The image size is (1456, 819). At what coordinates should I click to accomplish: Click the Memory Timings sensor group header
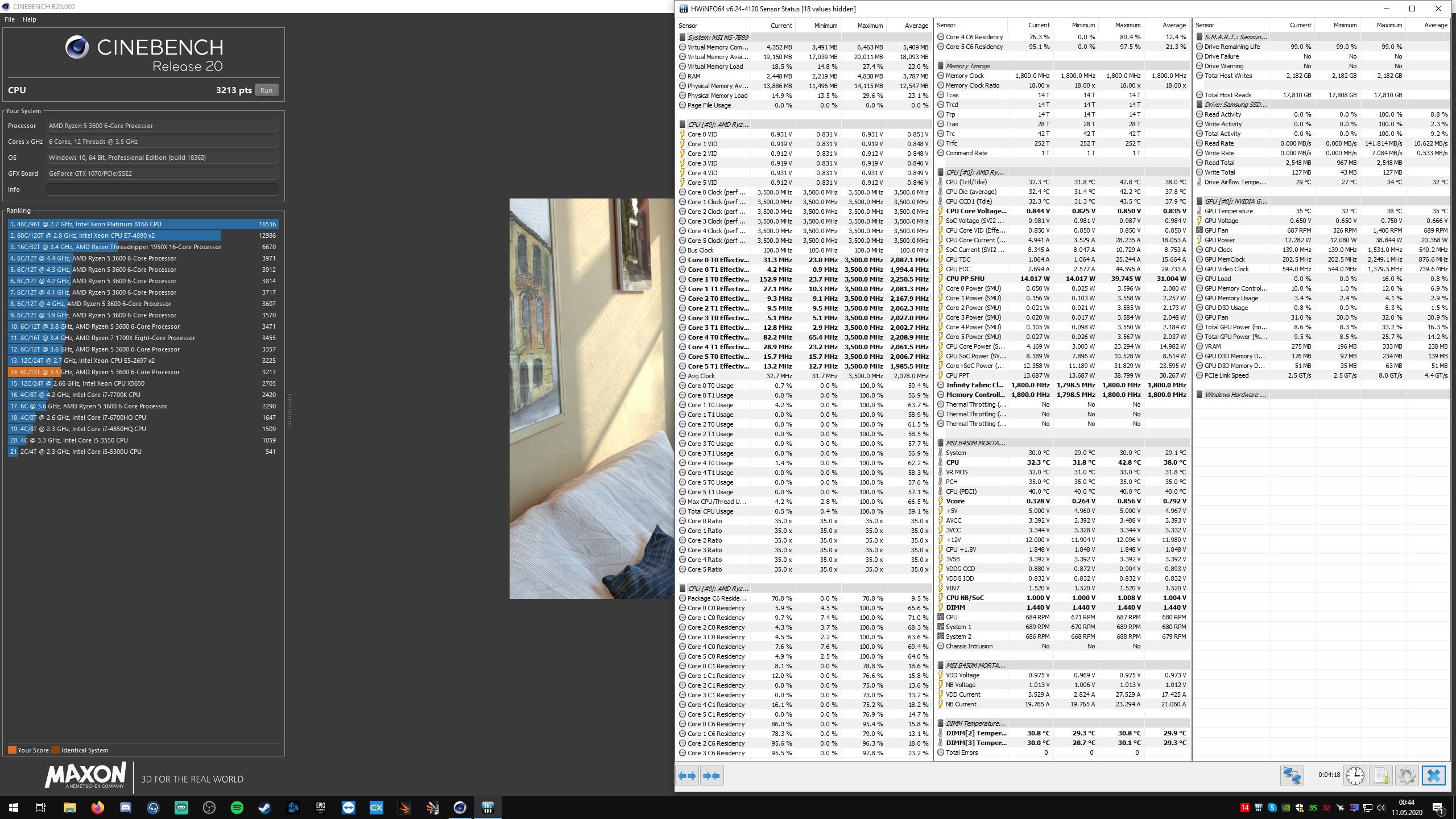(1062, 66)
